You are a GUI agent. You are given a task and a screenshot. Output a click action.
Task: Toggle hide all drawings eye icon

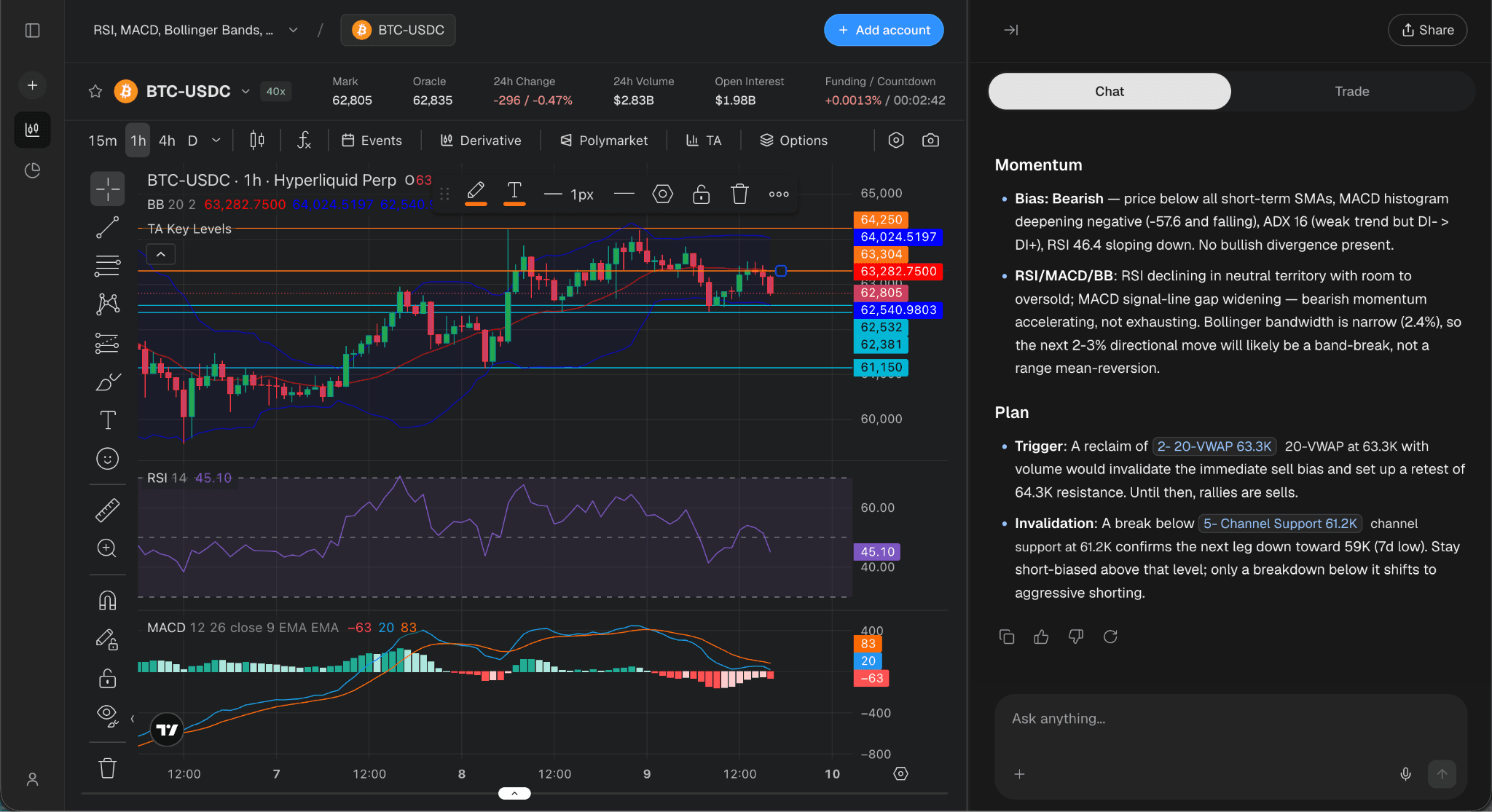click(x=108, y=717)
